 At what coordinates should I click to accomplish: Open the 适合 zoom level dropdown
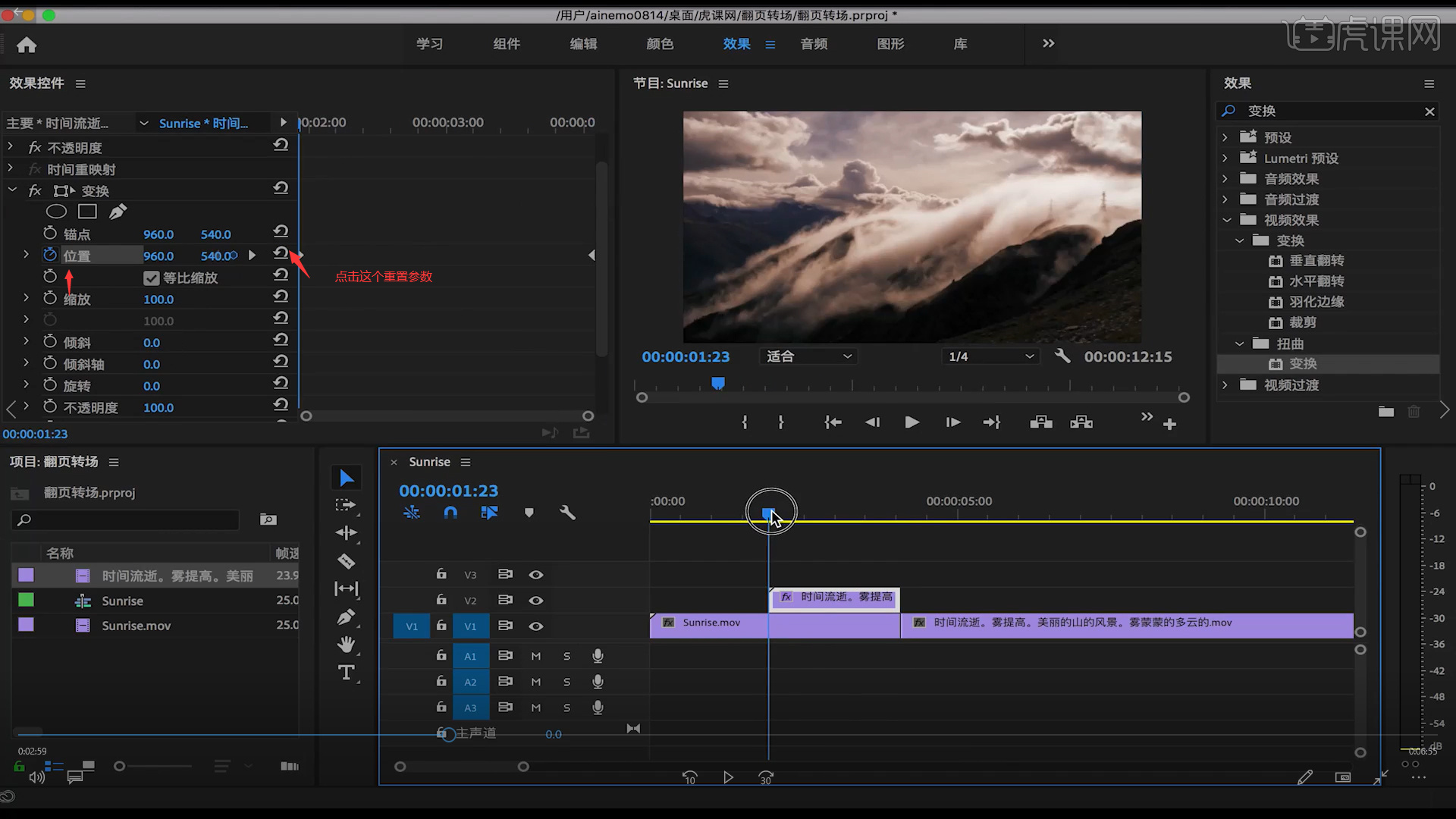pos(808,356)
